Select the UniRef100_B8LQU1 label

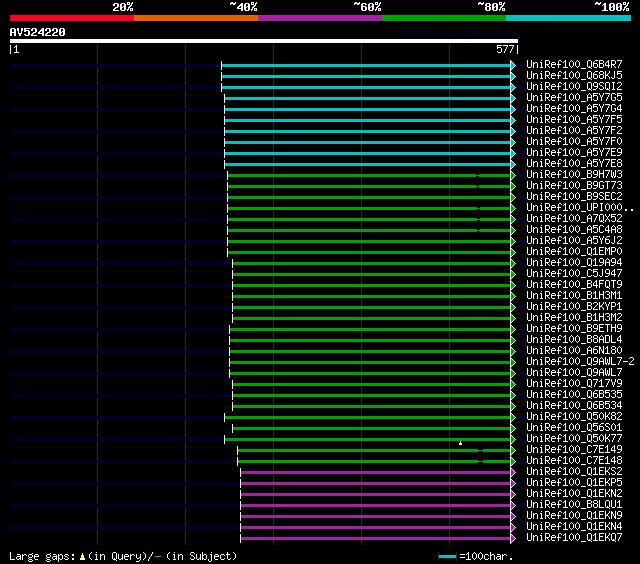pyautogui.click(x=574, y=505)
